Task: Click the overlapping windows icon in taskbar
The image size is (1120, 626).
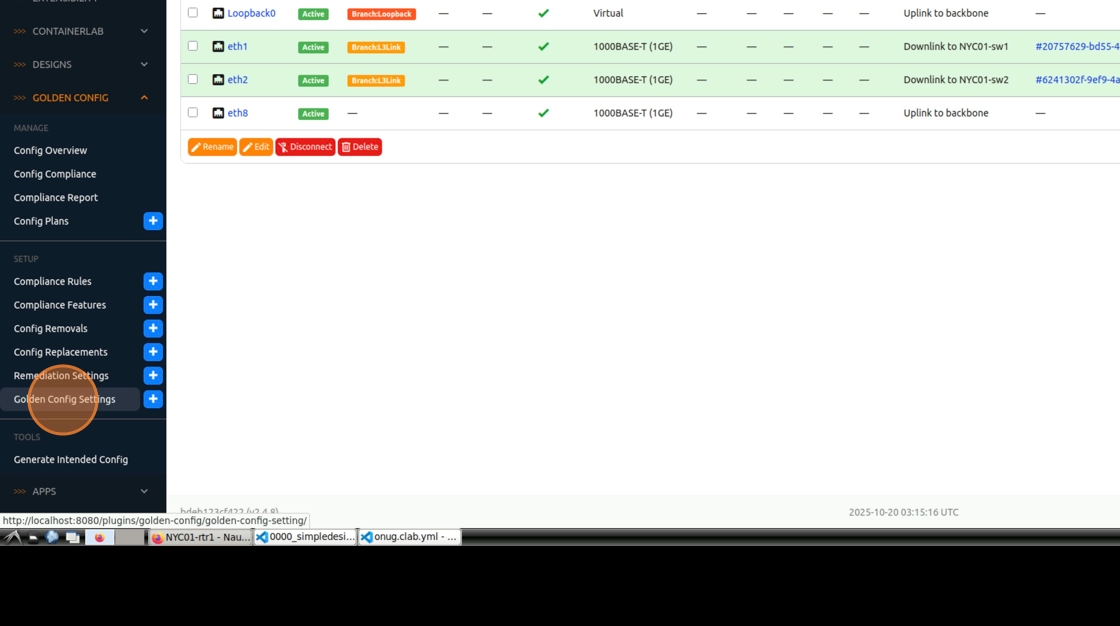Action: click(72, 537)
